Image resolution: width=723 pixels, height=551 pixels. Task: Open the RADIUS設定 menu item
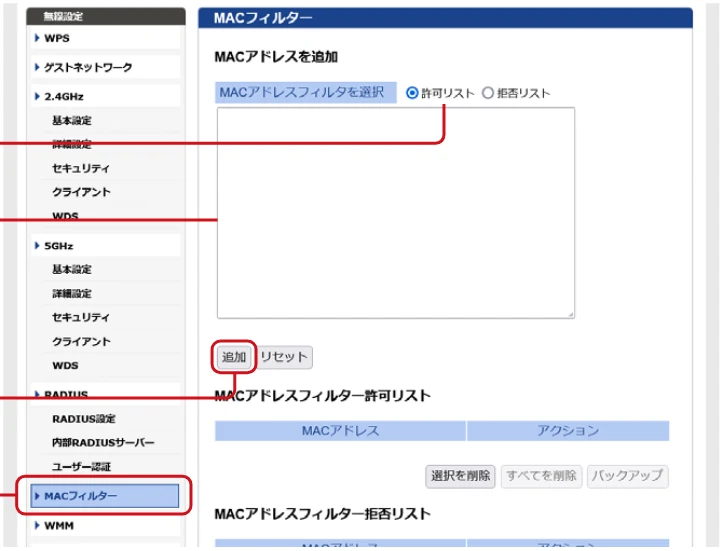83,419
